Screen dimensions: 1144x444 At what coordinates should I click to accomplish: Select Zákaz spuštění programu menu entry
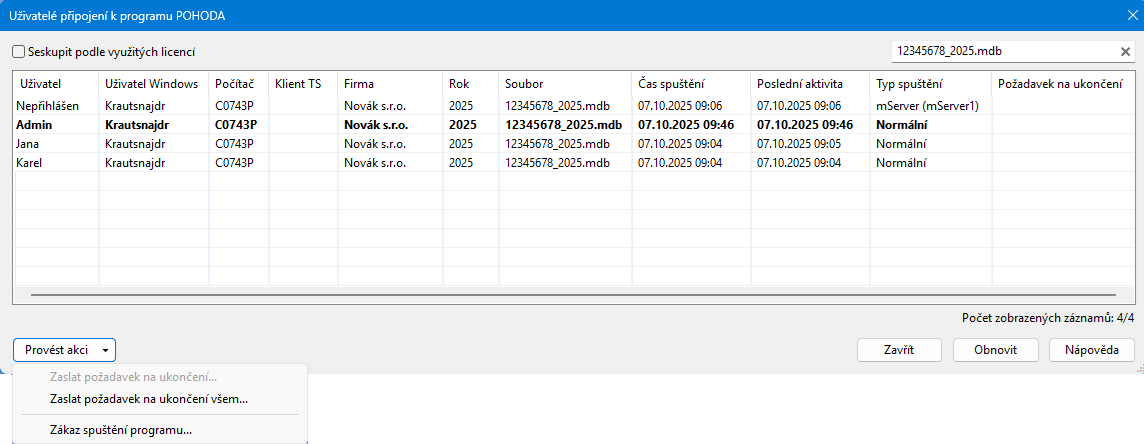click(121, 430)
